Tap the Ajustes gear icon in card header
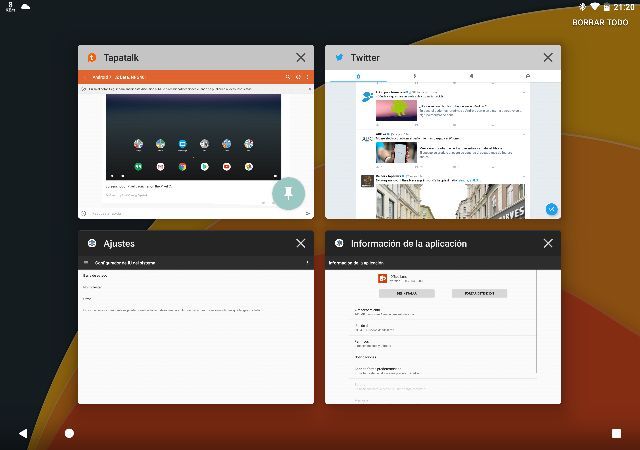The width and height of the screenshot is (640, 450). click(91, 244)
